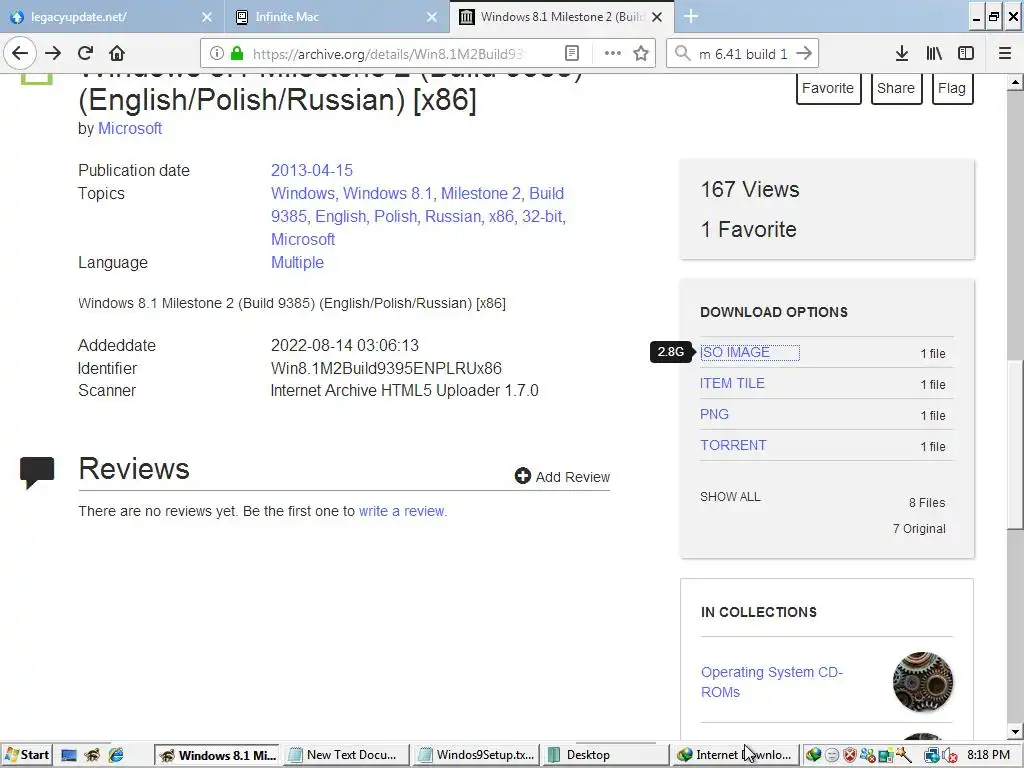The width and height of the screenshot is (1024, 768).
Task: Click the Share button
Action: pyautogui.click(x=896, y=88)
